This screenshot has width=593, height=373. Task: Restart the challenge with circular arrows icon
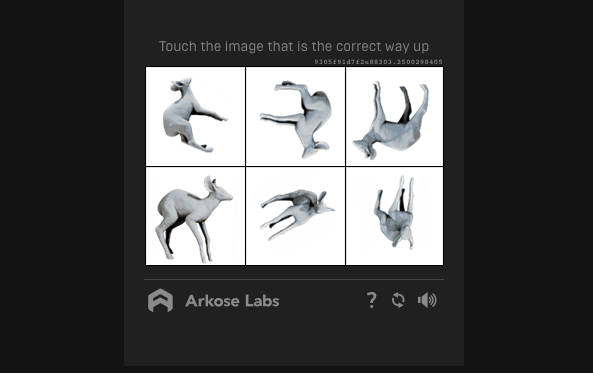point(398,300)
